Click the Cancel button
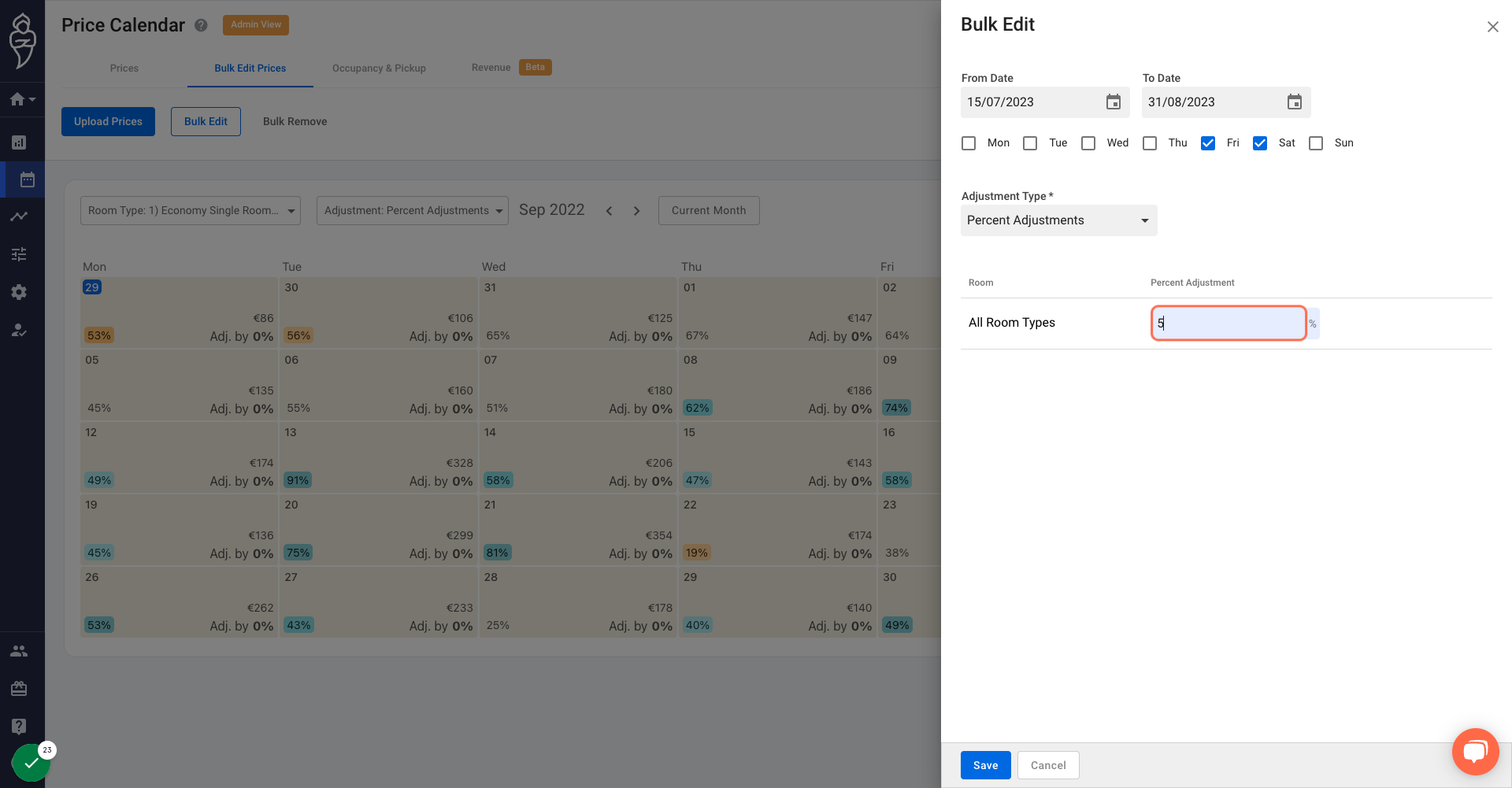1512x788 pixels. point(1048,765)
